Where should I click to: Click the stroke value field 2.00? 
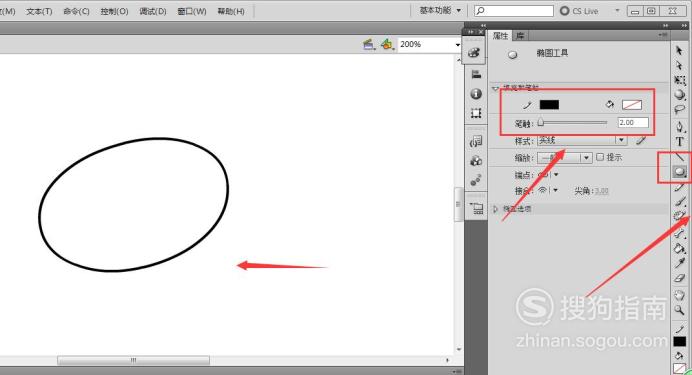[x=633, y=123]
